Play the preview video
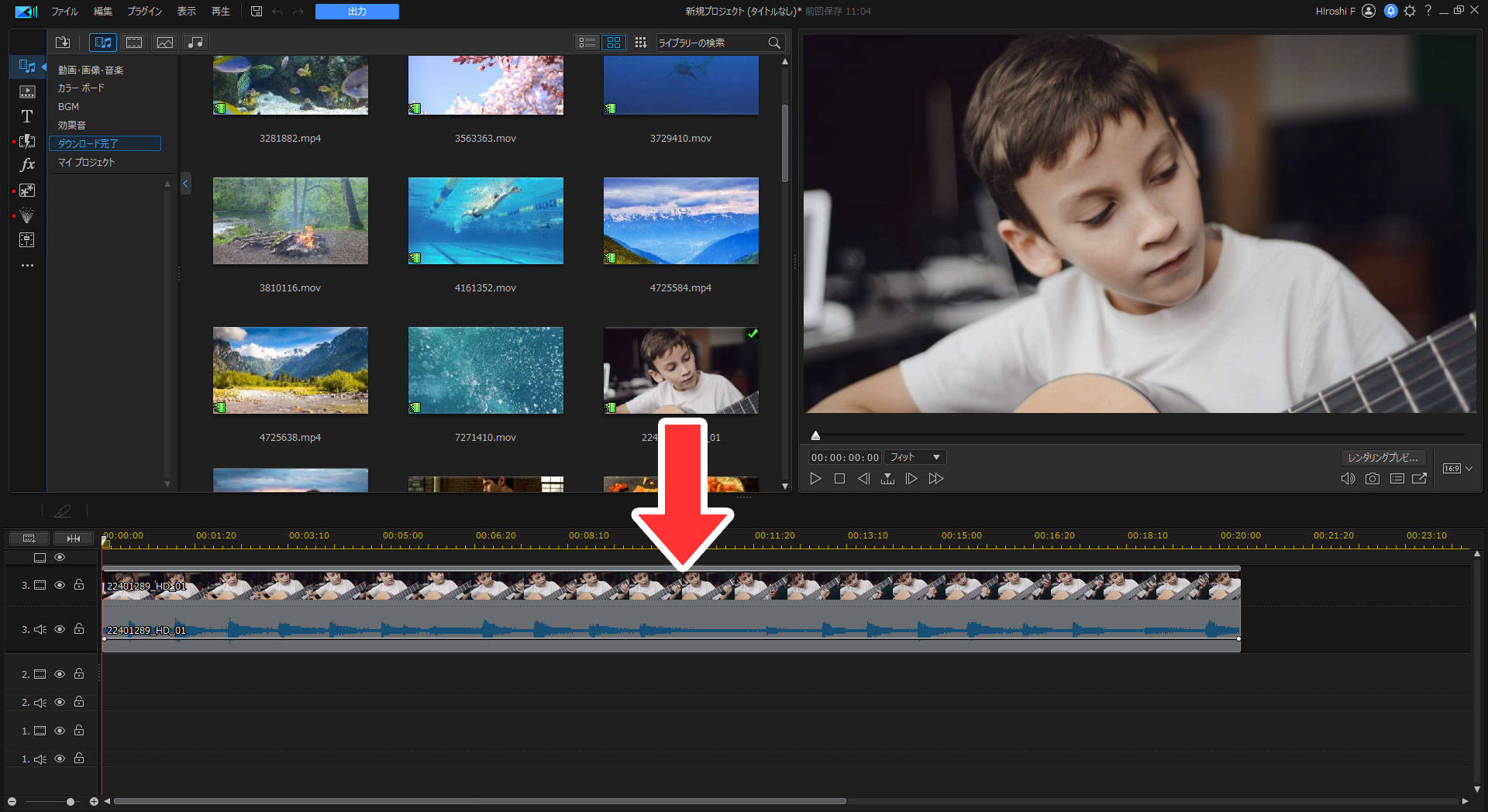This screenshot has width=1488, height=812. (x=815, y=479)
